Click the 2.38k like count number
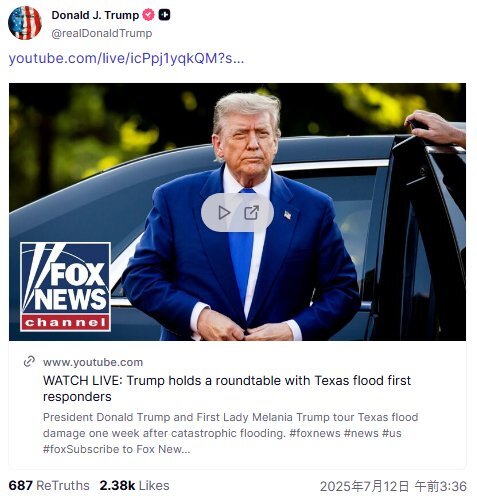Image resolution: width=477 pixels, height=501 pixels. tap(117, 486)
